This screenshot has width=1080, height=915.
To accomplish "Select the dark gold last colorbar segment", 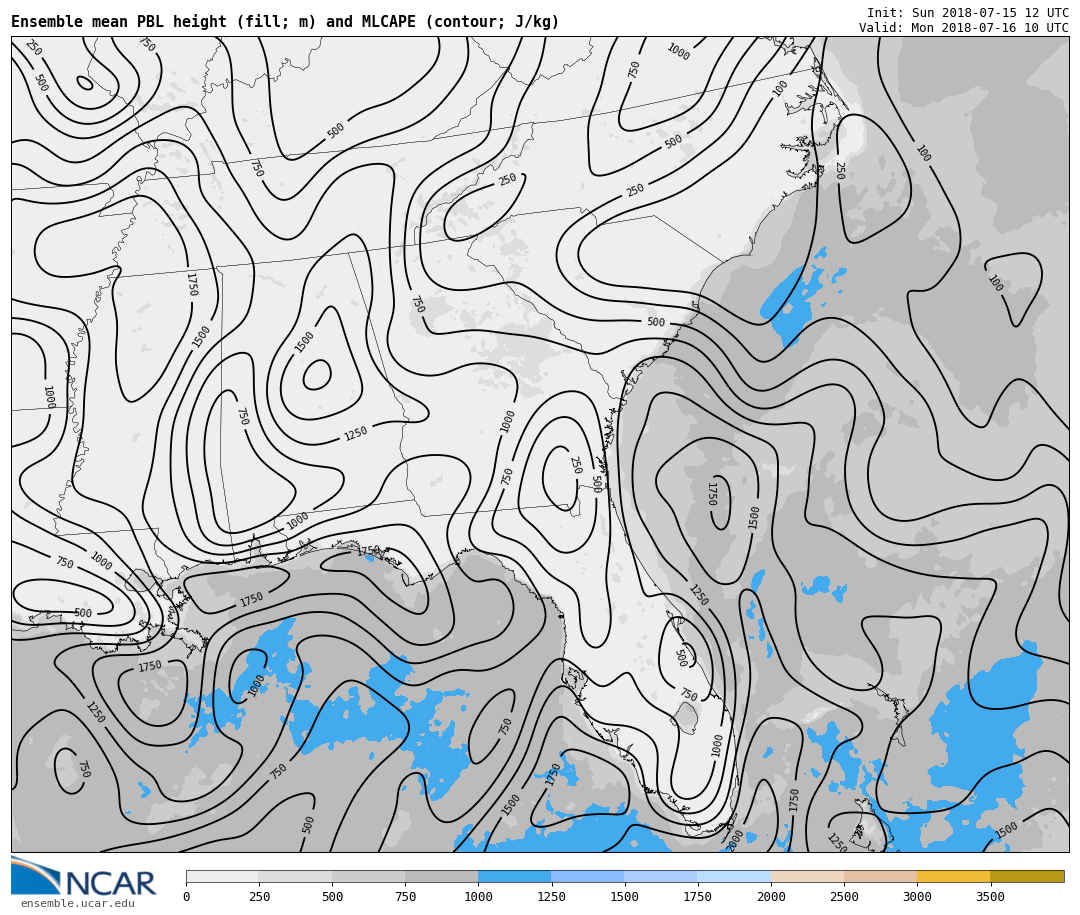I will [x=1027, y=877].
